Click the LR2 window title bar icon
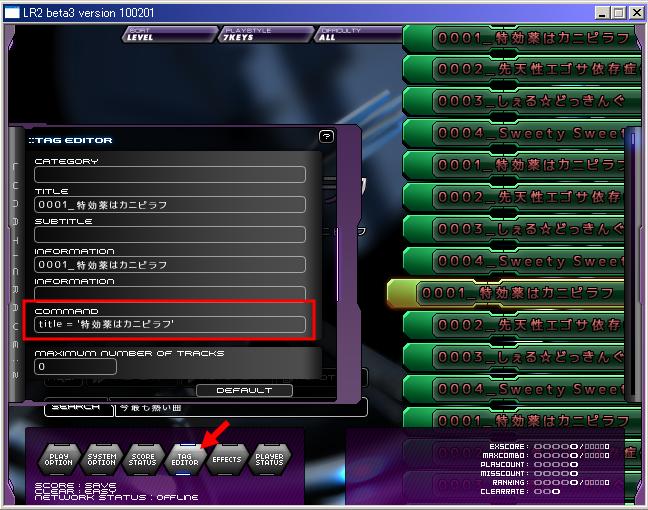This screenshot has width=648, height=510. click(x=12, y=13)
